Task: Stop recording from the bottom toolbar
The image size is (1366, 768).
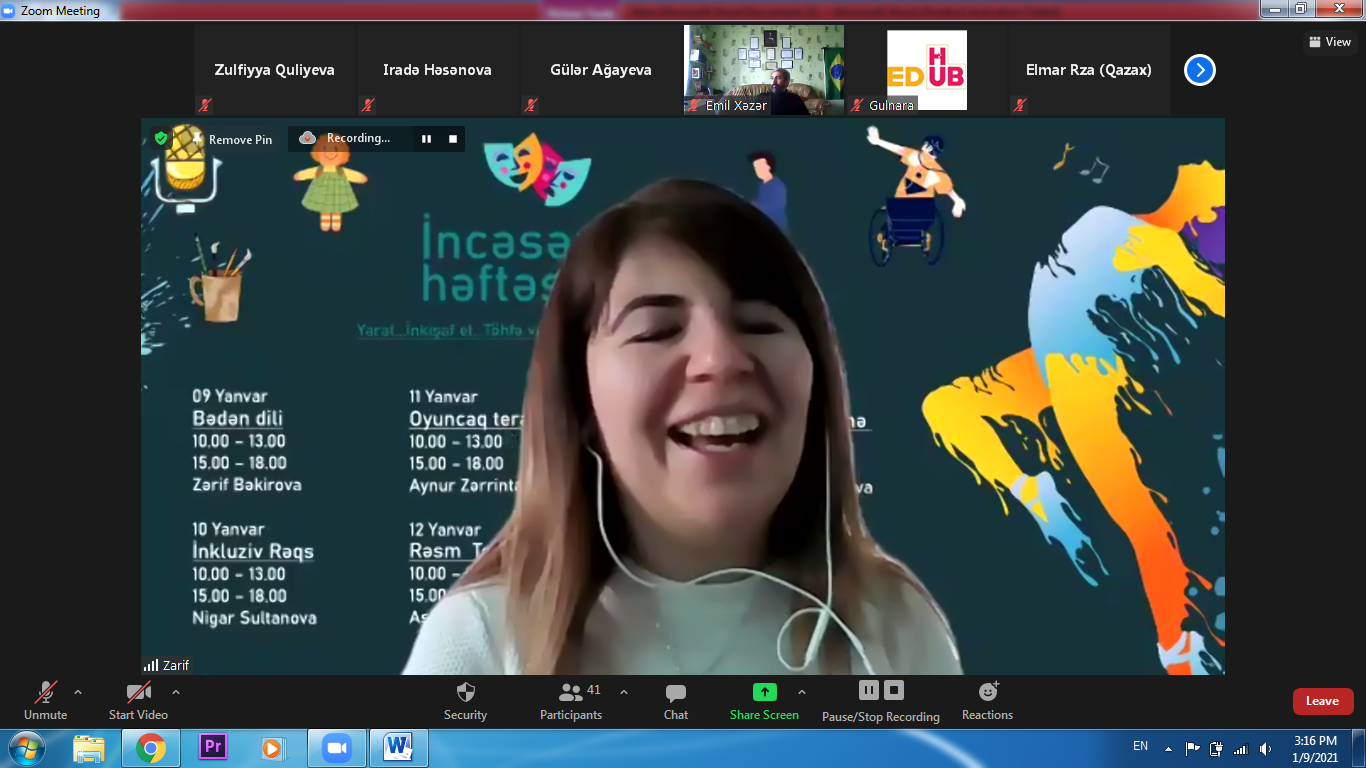Action: point(894,690)
